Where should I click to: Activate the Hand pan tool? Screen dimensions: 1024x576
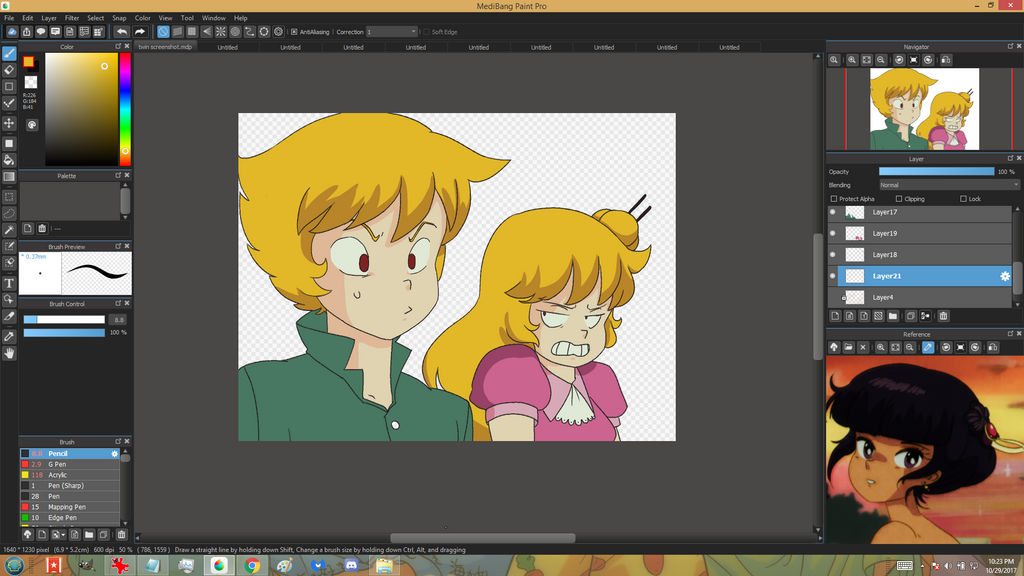[9, 353]
